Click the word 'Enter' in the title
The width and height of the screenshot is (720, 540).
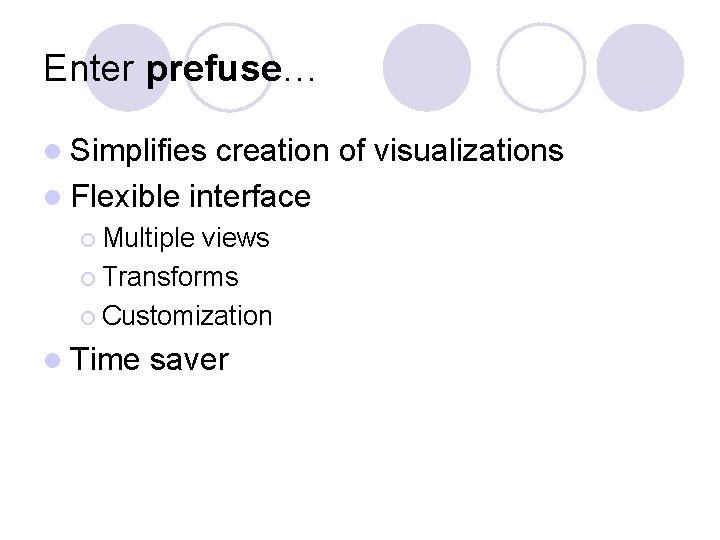(90, 69)
